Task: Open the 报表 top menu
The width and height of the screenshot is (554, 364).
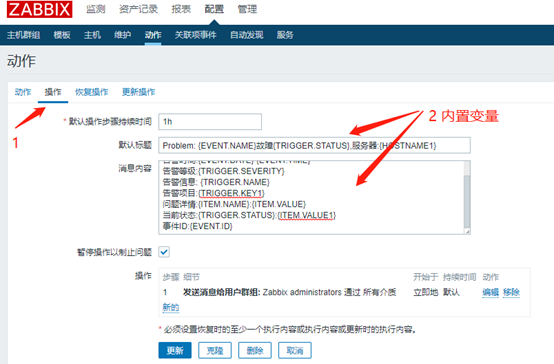Action: (181, 9)
